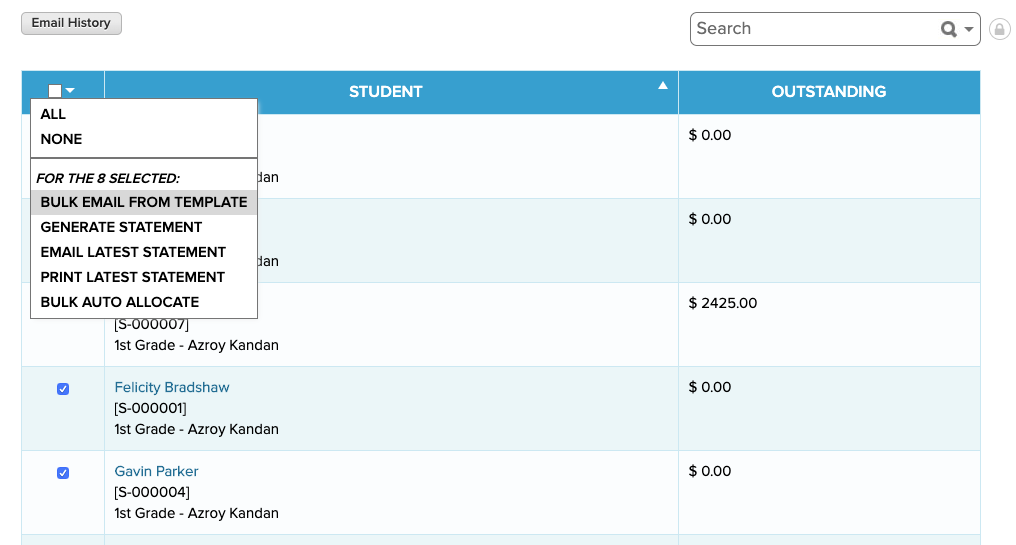Open Gavin Parker's student link
This screenshot has width=1016, height=545.
[156, 472]
